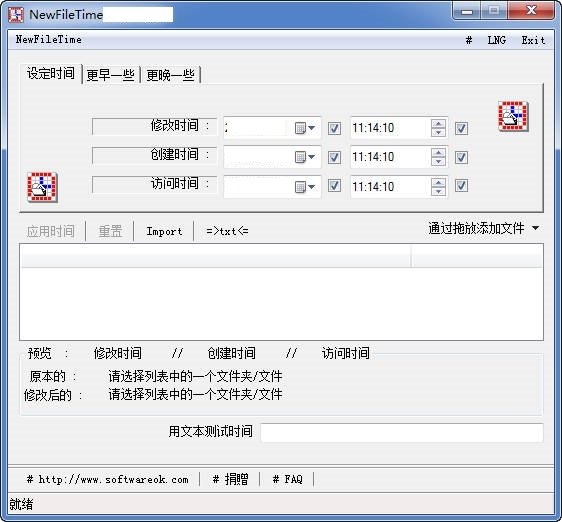Decrease the 修改时间 time with down spinner
Screen dimensions: 562x522
[x=438, y=132]
